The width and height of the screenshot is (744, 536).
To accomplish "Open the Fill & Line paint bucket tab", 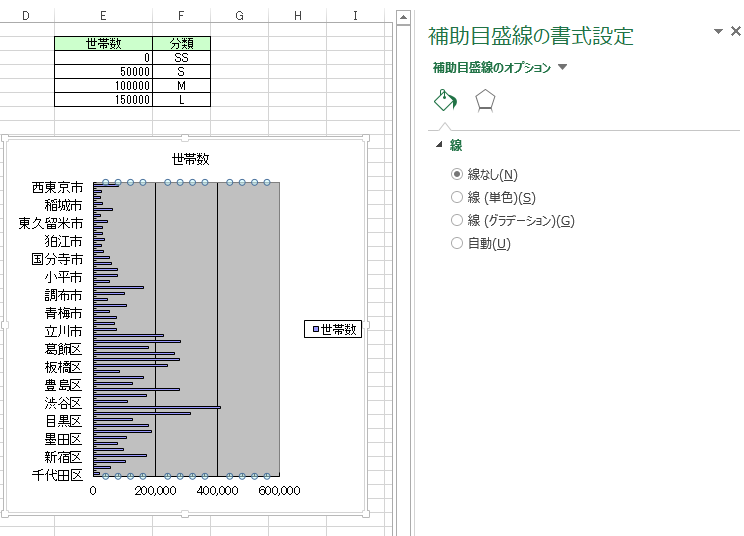I will [445, 100].
